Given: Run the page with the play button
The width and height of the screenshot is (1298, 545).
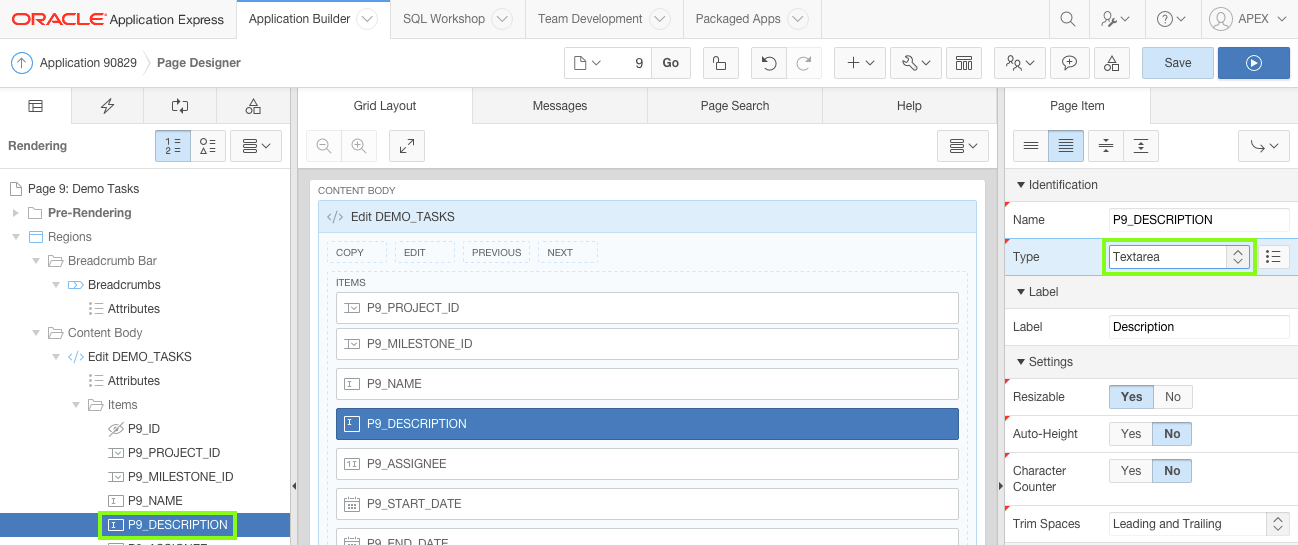Looking at the screenshot, I should pyautogui.click(x=1254, y=63).
